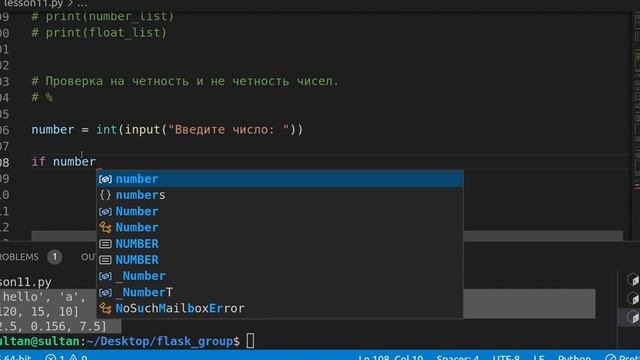Choose the 'numbers' module suggestion

coord(280,195)
